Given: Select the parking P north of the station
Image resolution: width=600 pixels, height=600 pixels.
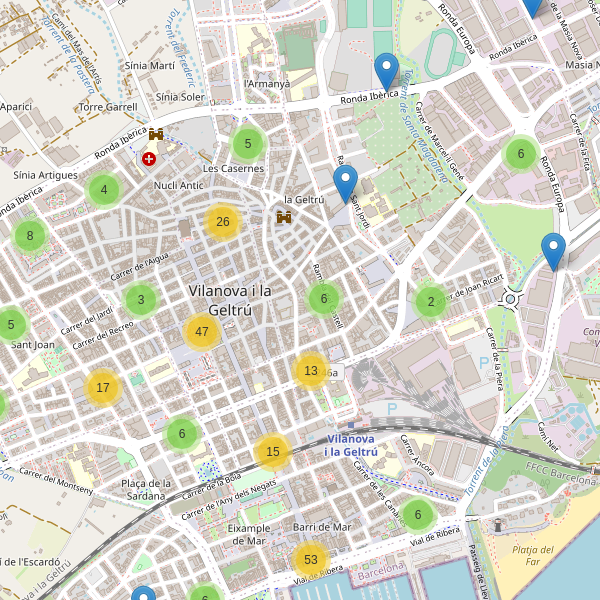Looking at the screenshot, I should (392, 409).
